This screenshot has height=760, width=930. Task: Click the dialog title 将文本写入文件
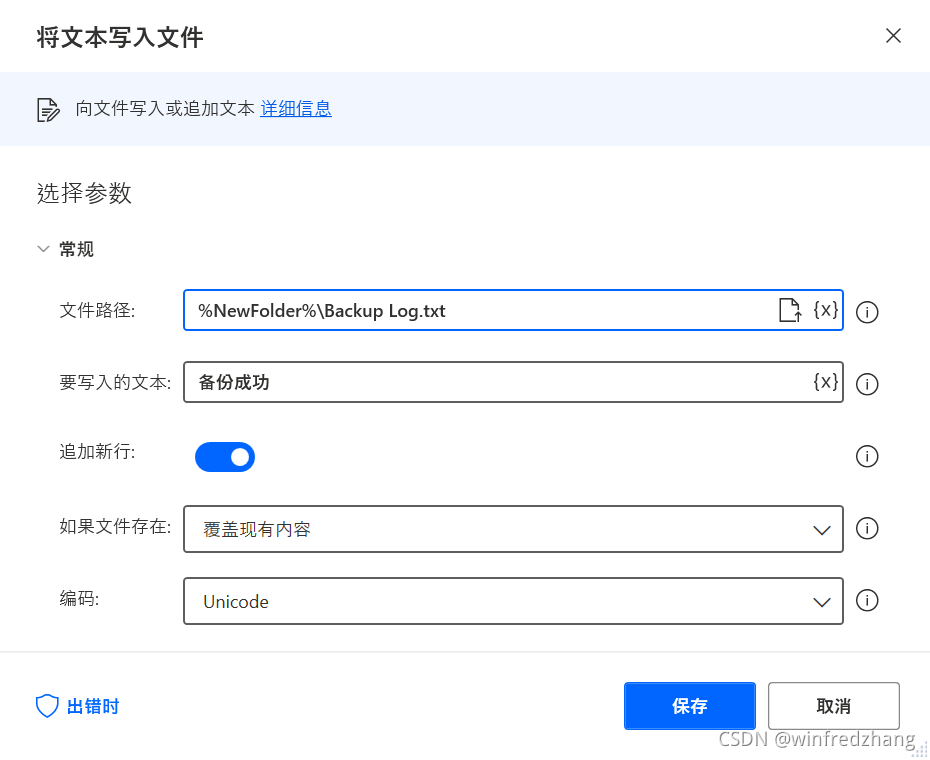pos(120,37)
